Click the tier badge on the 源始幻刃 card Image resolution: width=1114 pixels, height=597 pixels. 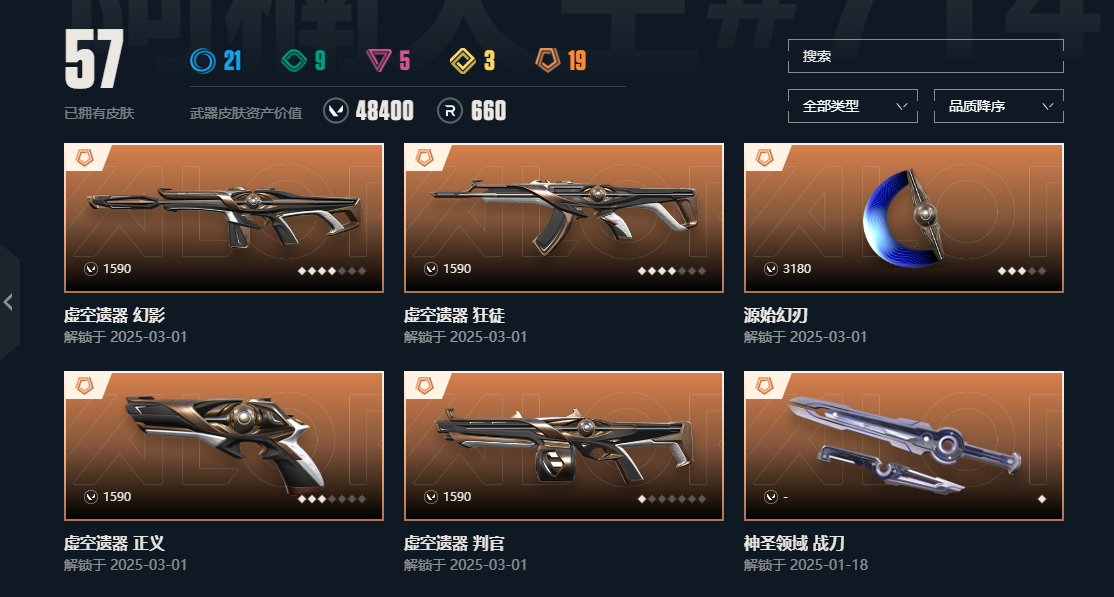pyautogui.click(x=764, y=158)
